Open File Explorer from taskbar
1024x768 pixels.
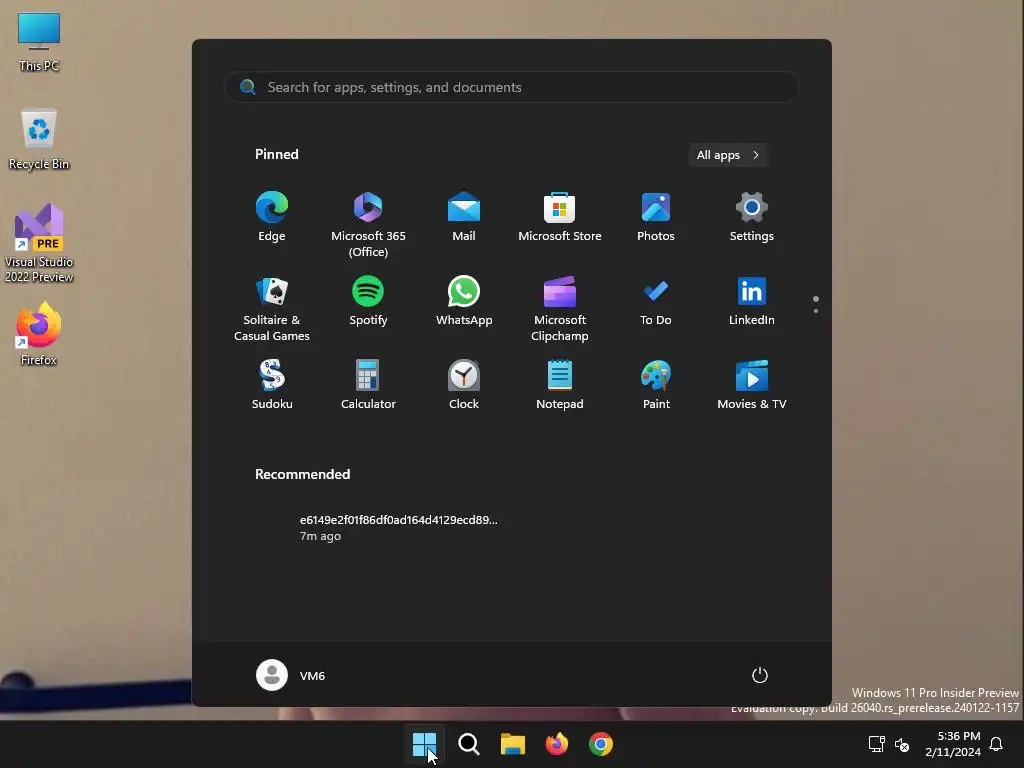coord(513,744)
